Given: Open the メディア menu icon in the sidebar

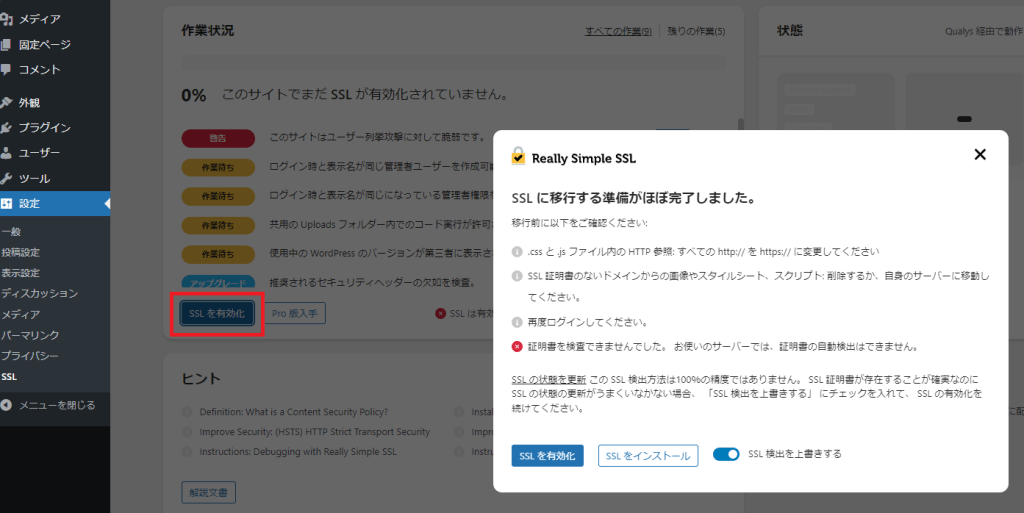Looking at the screenshot, I should pos(8,19).
